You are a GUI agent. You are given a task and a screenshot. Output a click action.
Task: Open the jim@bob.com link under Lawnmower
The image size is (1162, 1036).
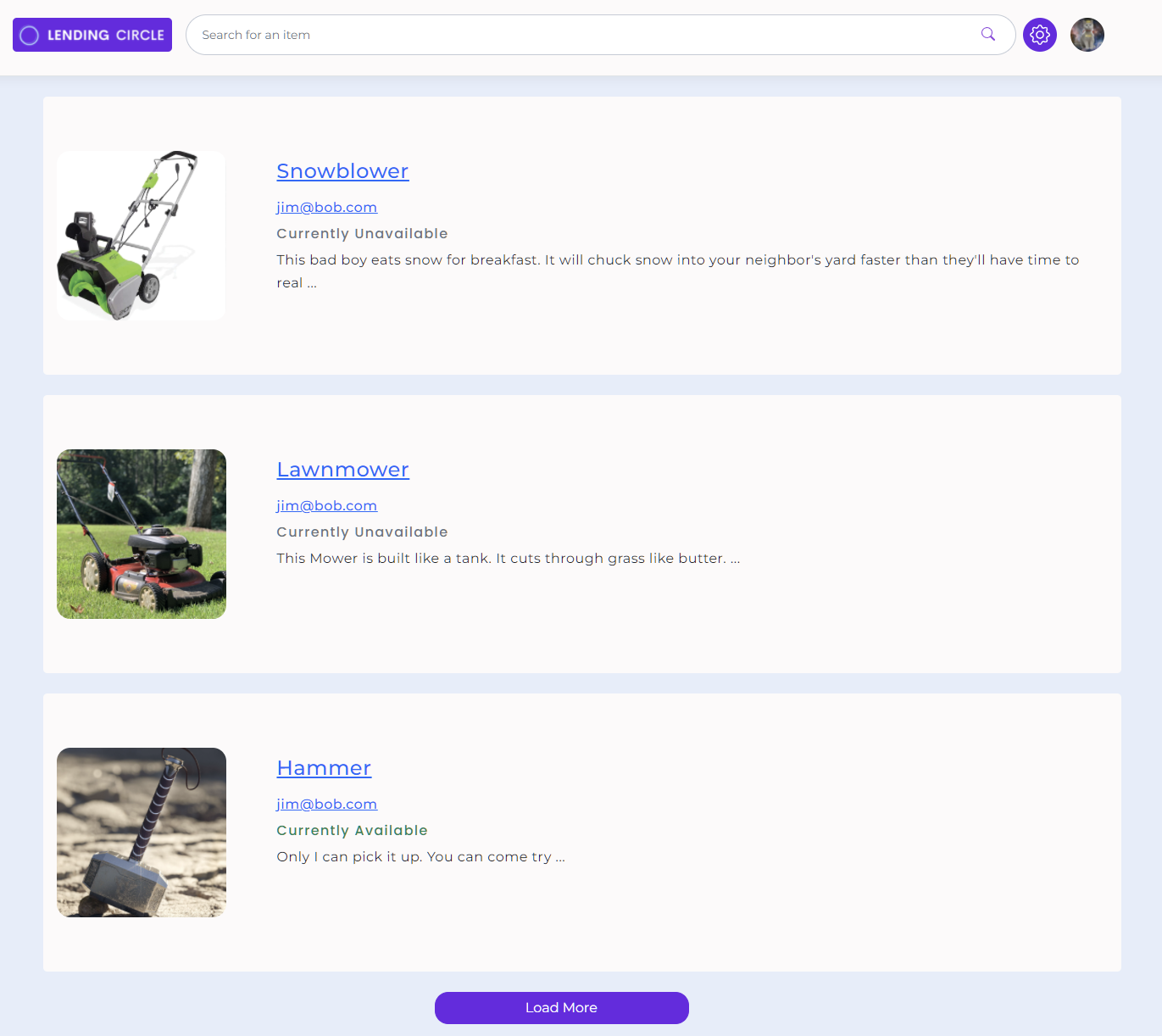(326, 506)
